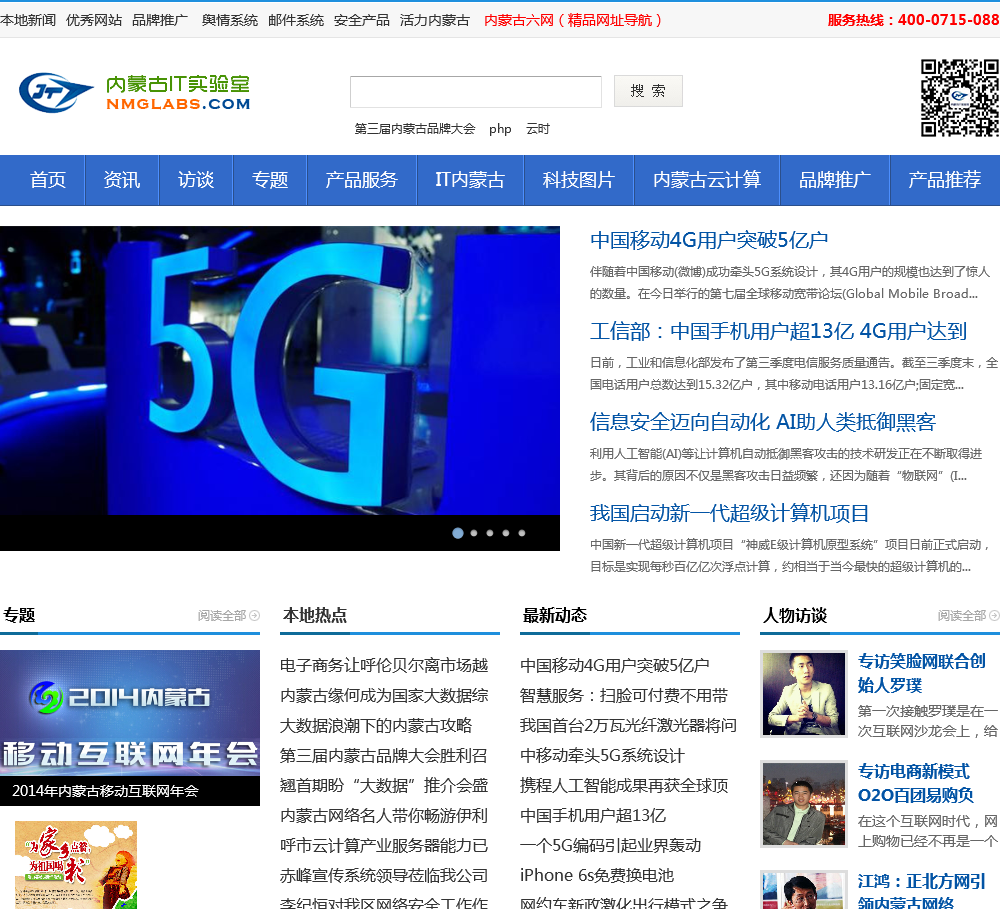Open the 品牌推广 main navigation tab
This screenshot has width=1000, height=909.
[x=835, y=180]
